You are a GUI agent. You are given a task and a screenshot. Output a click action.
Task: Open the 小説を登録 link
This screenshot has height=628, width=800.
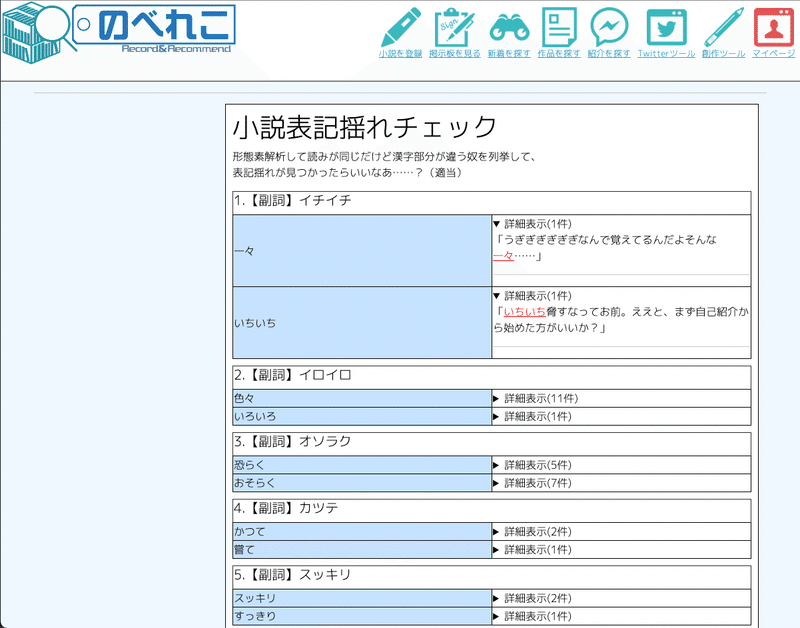(401, 54)
